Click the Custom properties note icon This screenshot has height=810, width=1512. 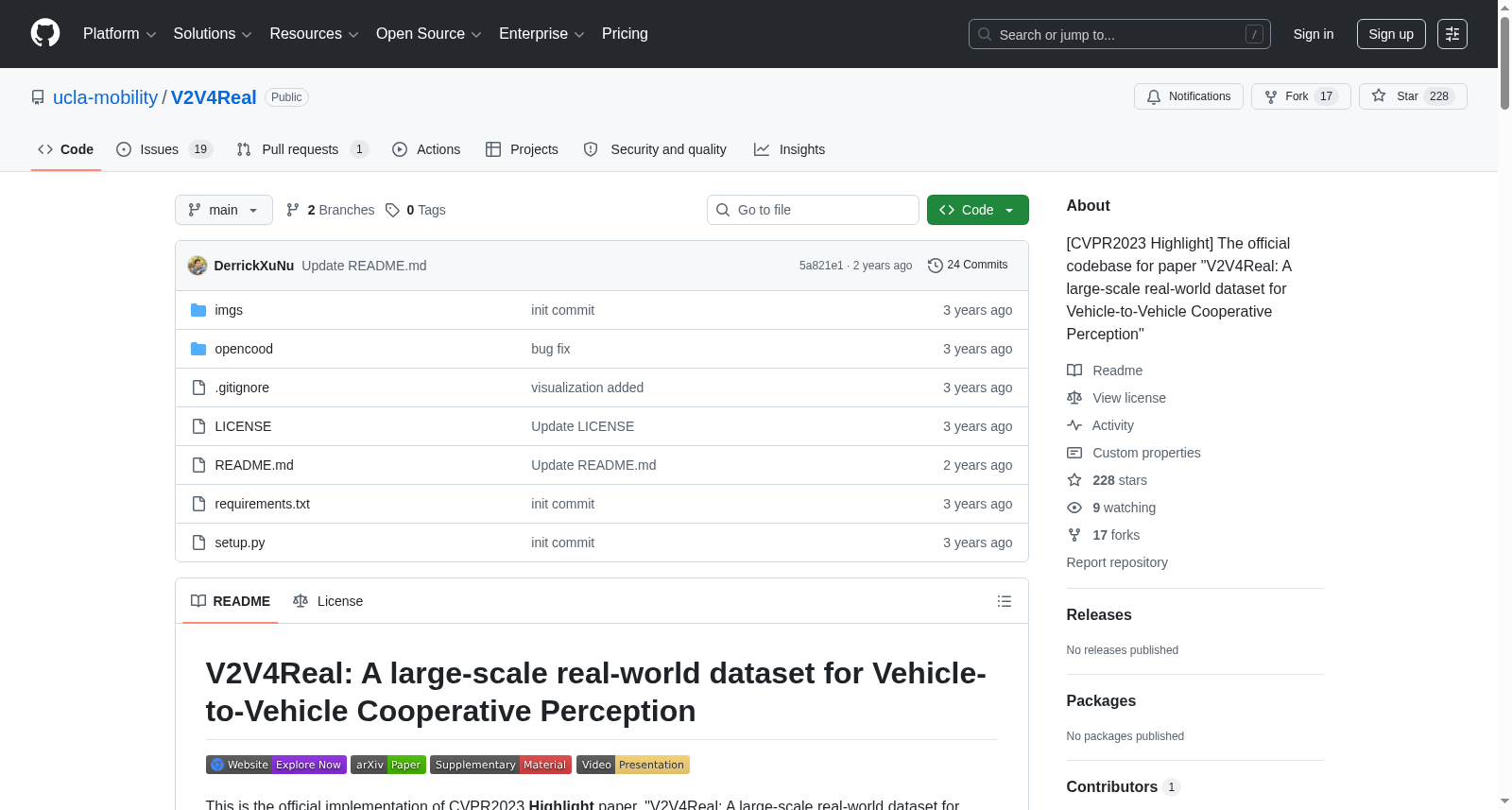1074,453
